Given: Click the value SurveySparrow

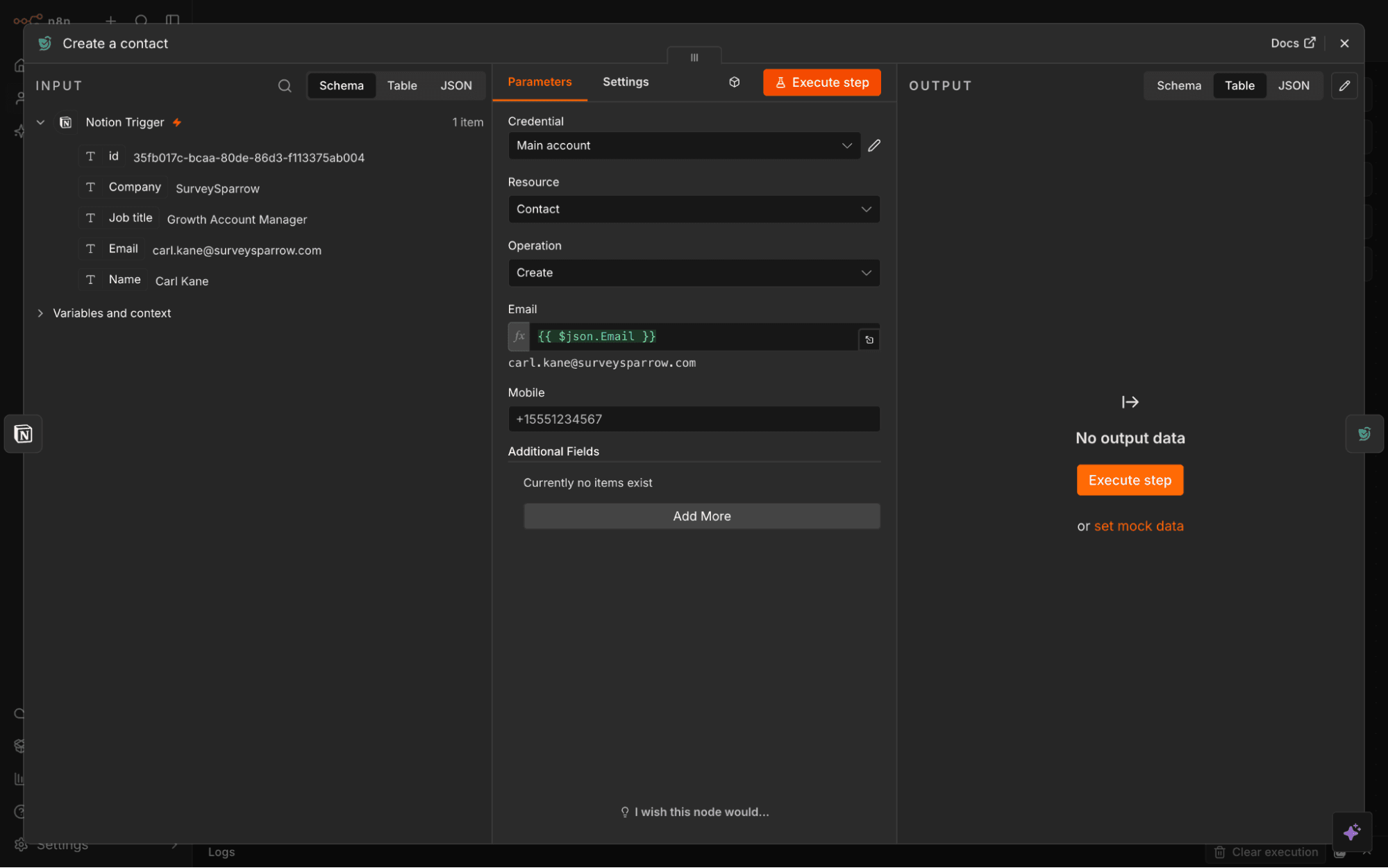Looking at the screenshot, I should point(217,188).
